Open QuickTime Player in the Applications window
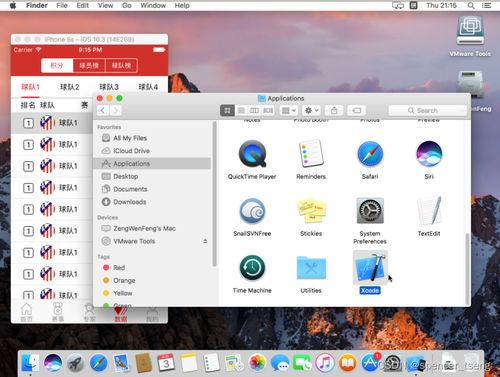The height and width of the screenshot is (377, 500). pyautogui.click(x=252, y=154)
